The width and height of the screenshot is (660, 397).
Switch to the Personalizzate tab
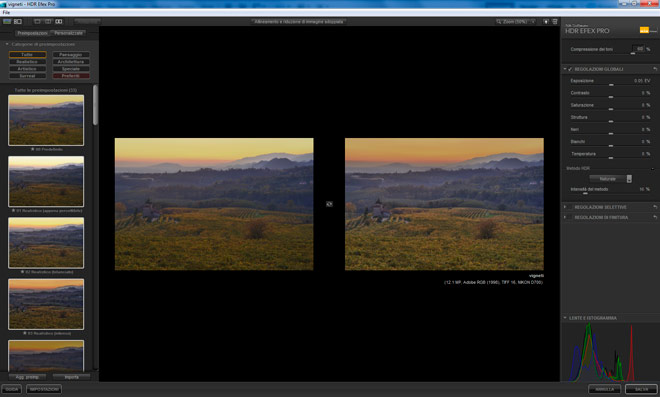(x=69, y=33)
